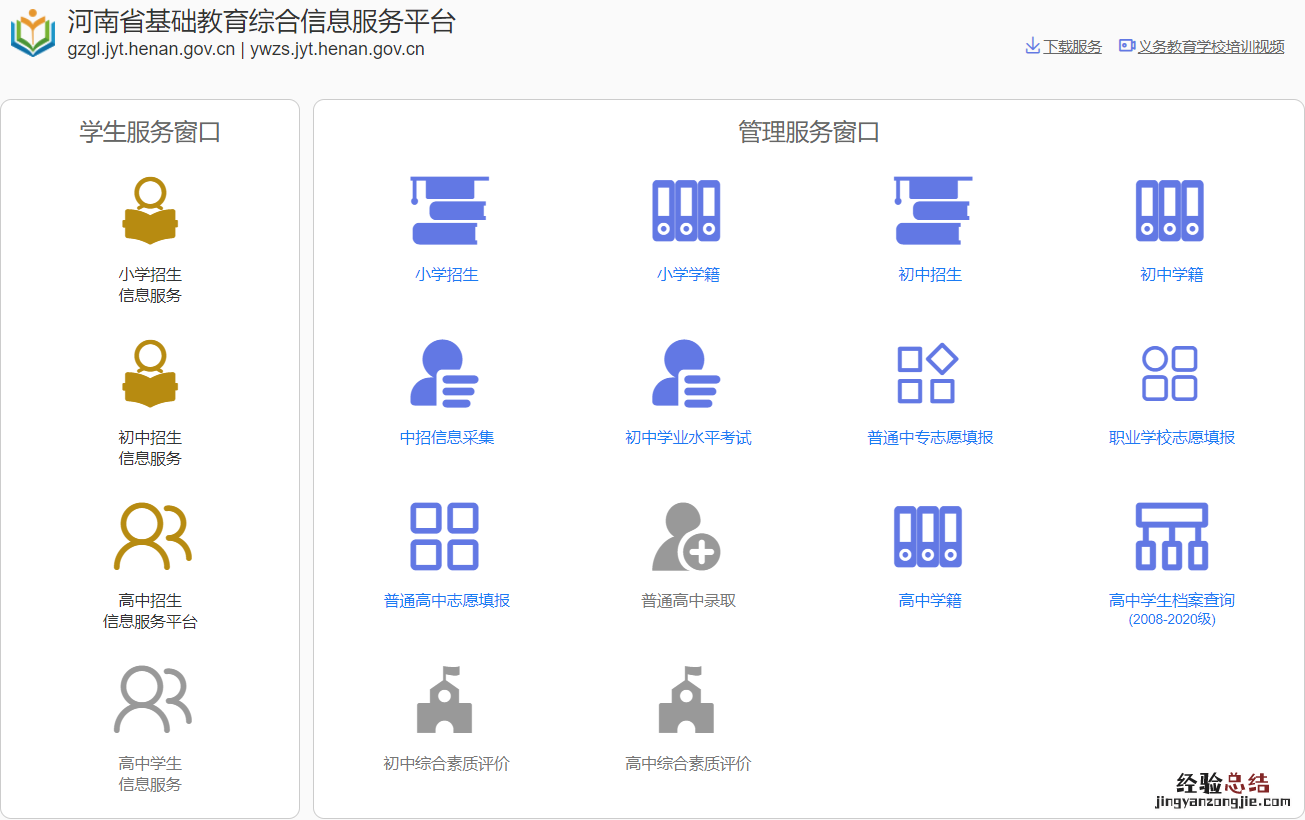1305x820 pixels.
Task: Click the 初中招生 graduation cap icon
Action: [930, 211]
